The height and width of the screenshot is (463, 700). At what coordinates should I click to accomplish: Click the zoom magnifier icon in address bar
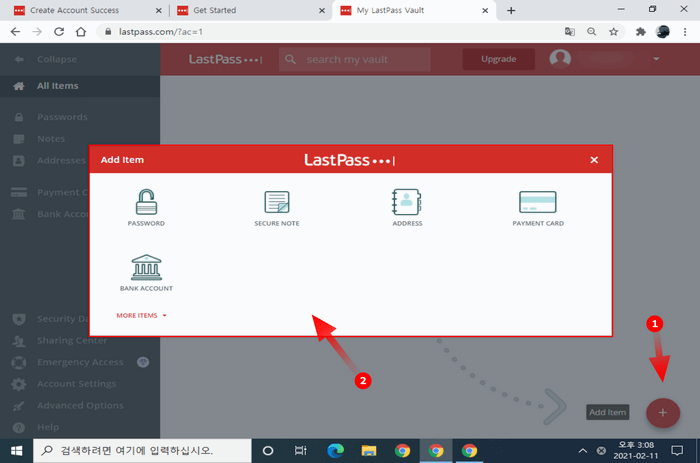click(592, 32)
